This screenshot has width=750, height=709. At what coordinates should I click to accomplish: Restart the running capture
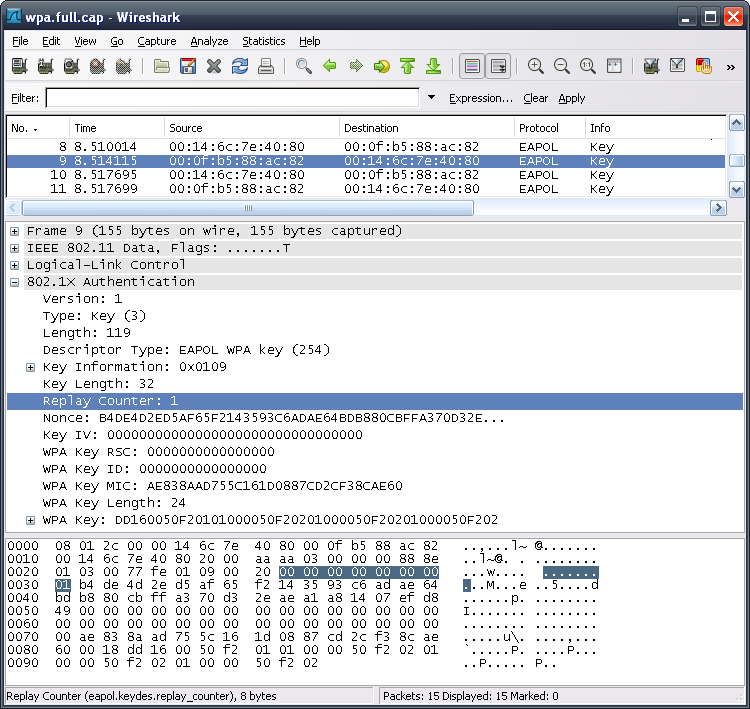tap(123, 66)
